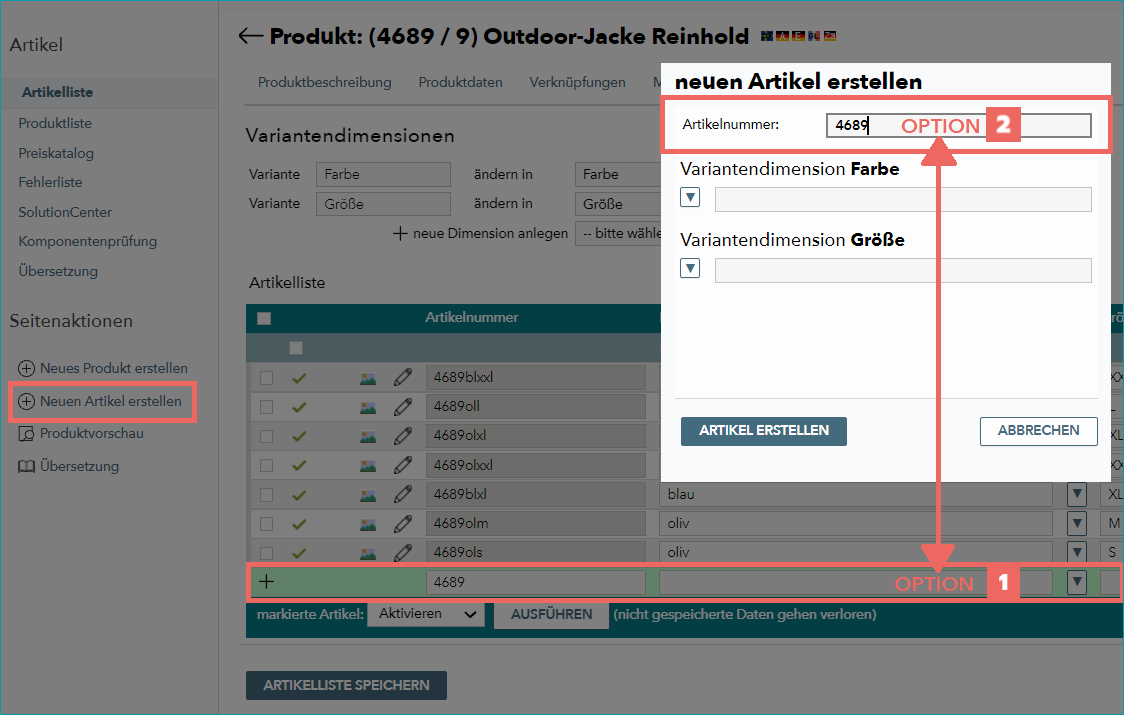Open dropdown arrow in the new 4689 row
The image size is (1124, 715).
point(1077,582)
